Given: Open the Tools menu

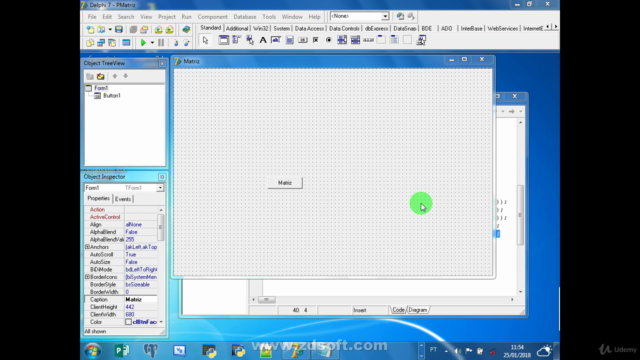Looking at the screenshot, I should 269,17.
